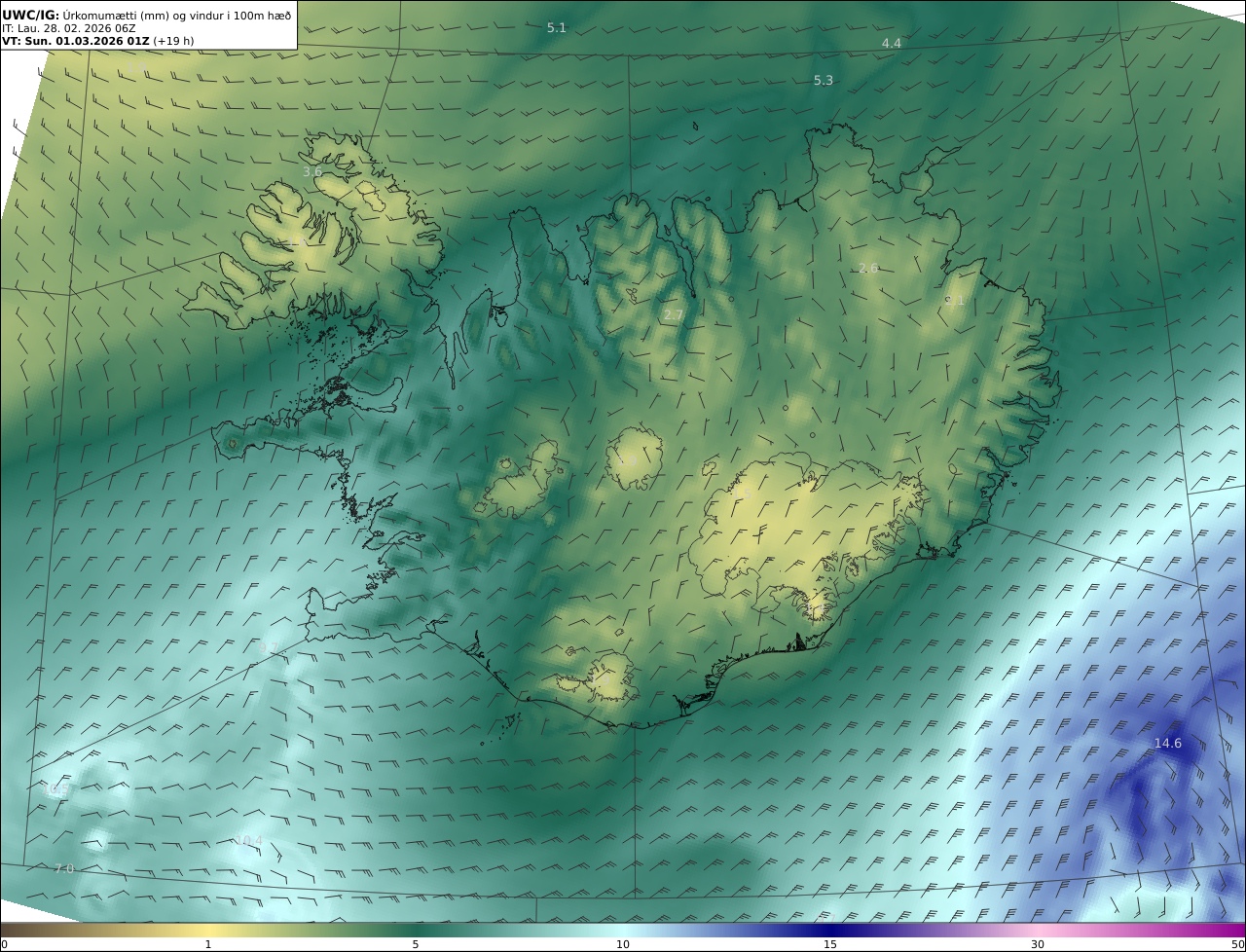This screenshot has height=952, width=1246.
Task: Click the 10.4 value in the southwest sea
Action: pos(249,841)
